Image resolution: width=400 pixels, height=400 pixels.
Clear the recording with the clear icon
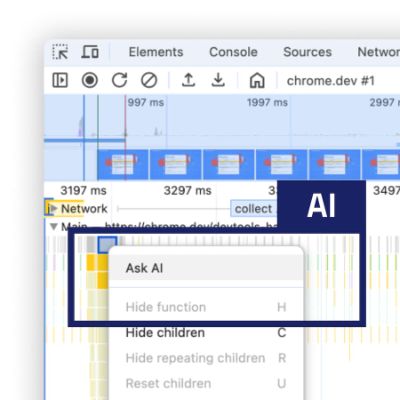(x=149, y=80)
